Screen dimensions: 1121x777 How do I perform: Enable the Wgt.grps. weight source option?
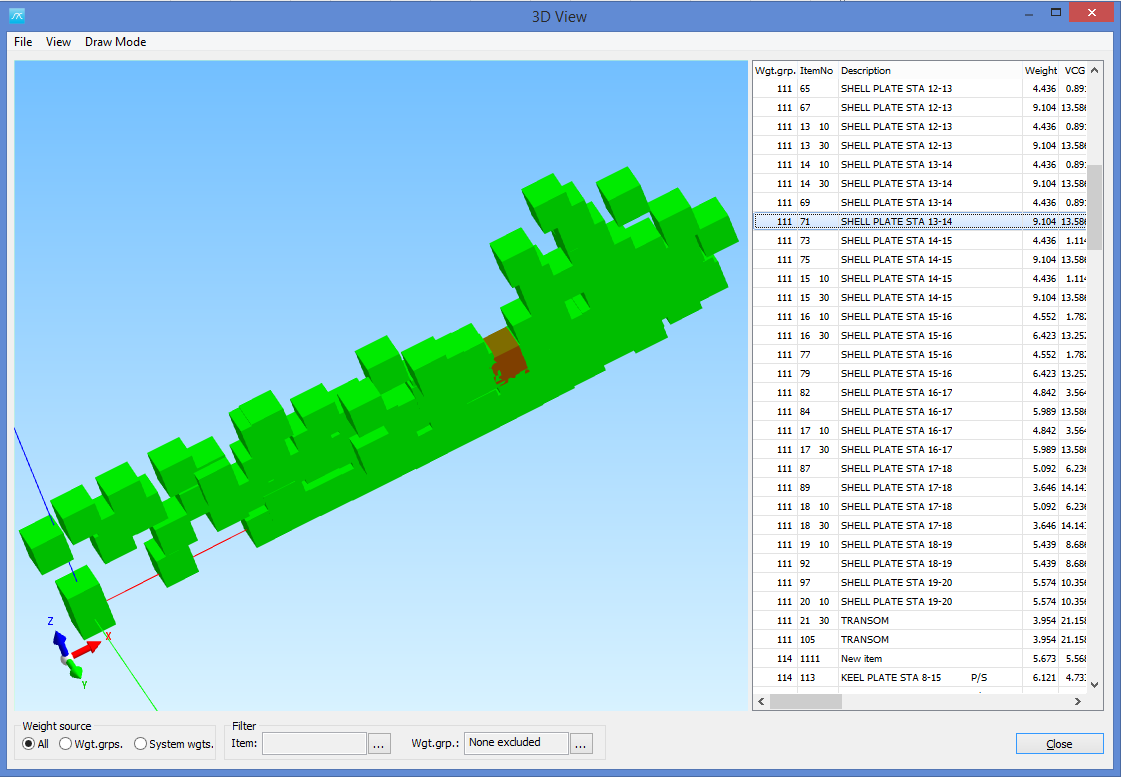click(64, 743)
